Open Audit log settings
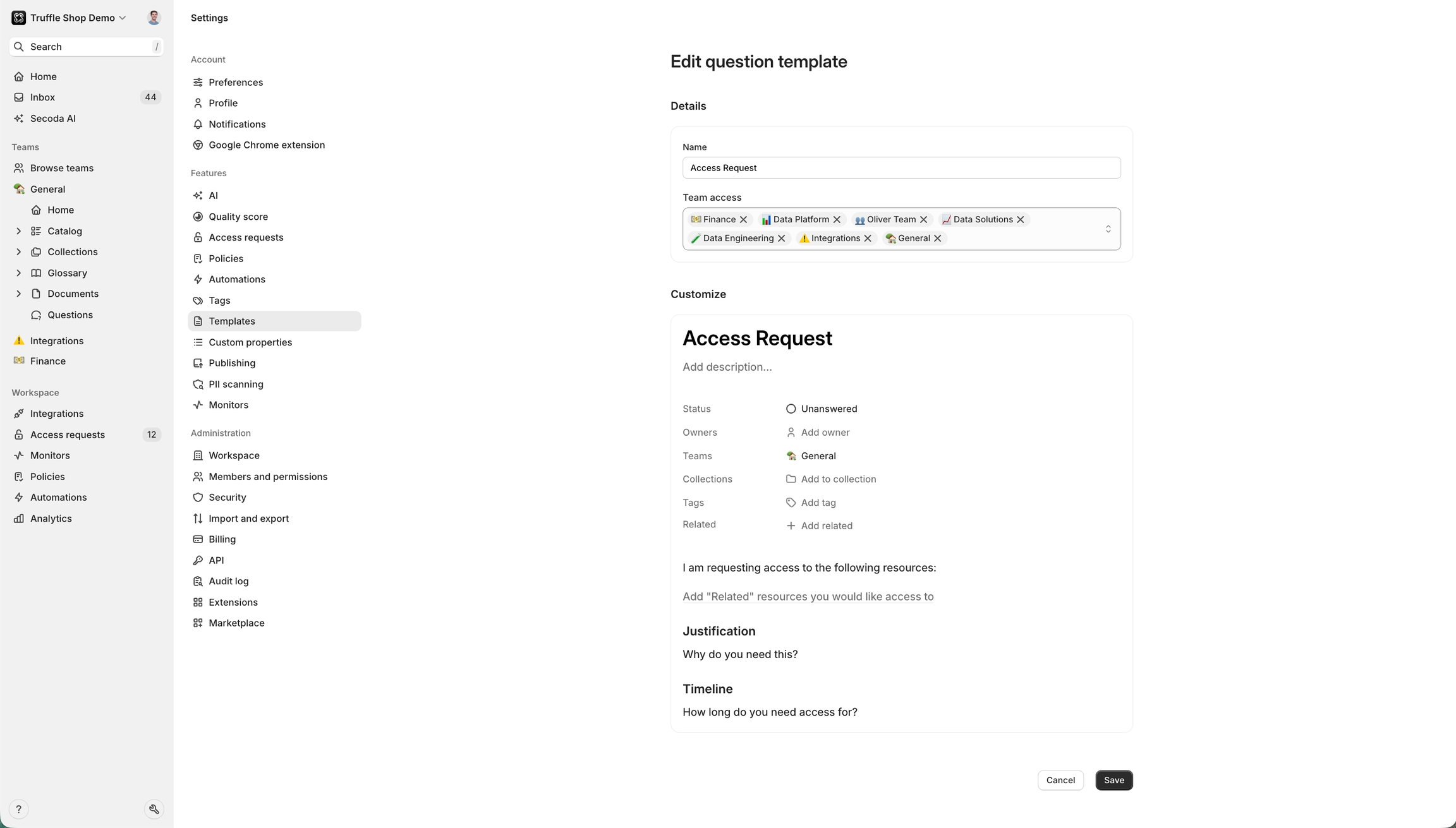 click(228, 581)
